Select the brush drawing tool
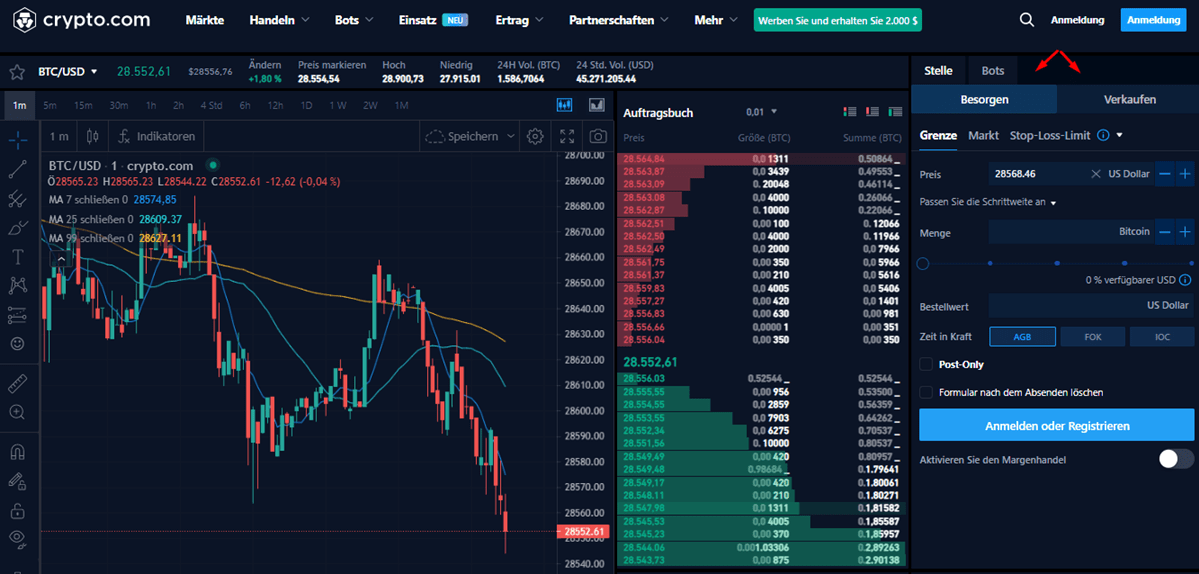Image resolution: width=1199 pixels, height=574 pixels. point(18,228)
